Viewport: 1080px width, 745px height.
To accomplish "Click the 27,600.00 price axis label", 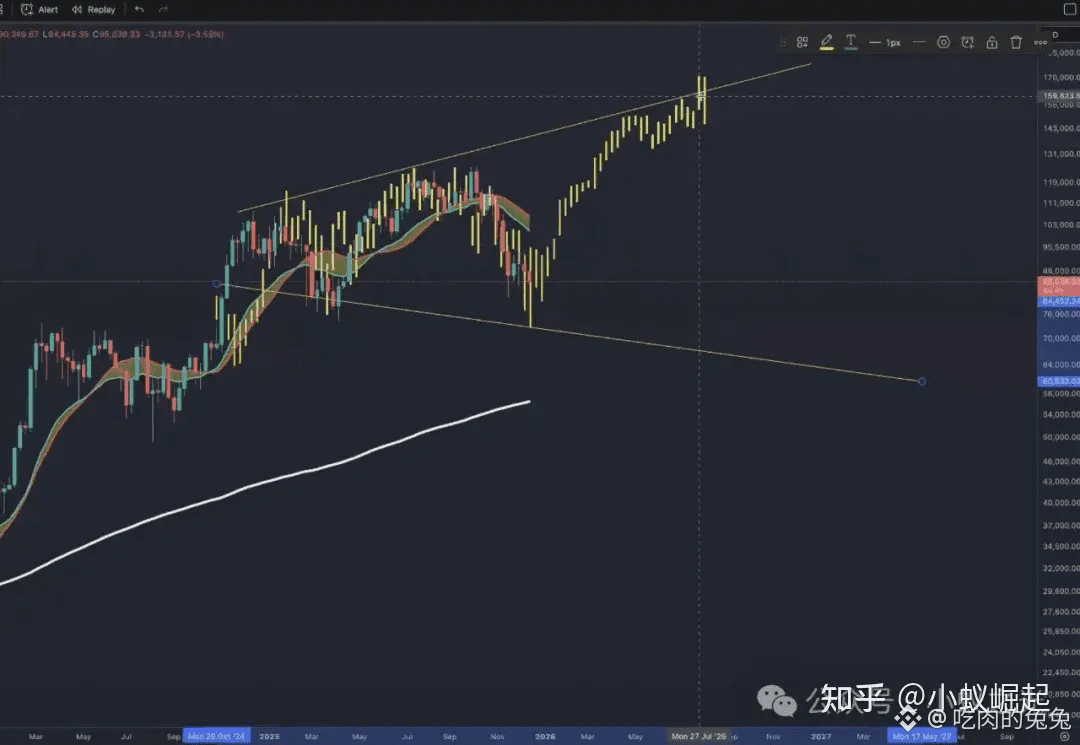I will (x=1061, y=611).
